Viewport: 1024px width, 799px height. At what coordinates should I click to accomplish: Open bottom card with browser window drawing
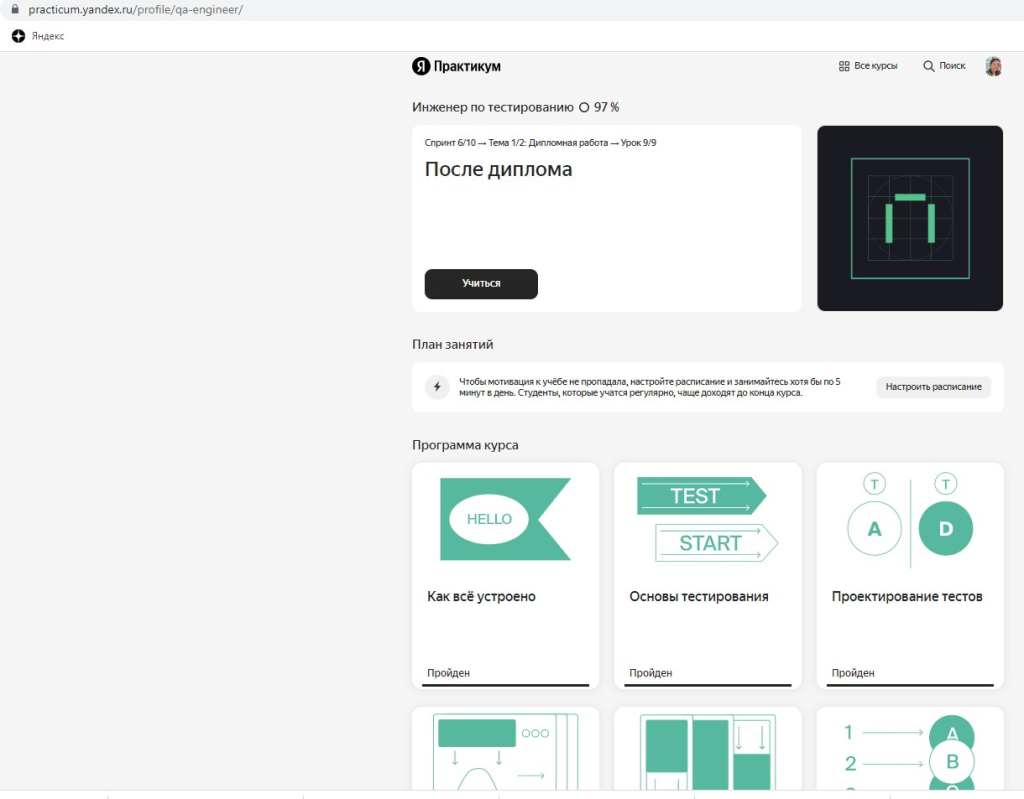505,749
